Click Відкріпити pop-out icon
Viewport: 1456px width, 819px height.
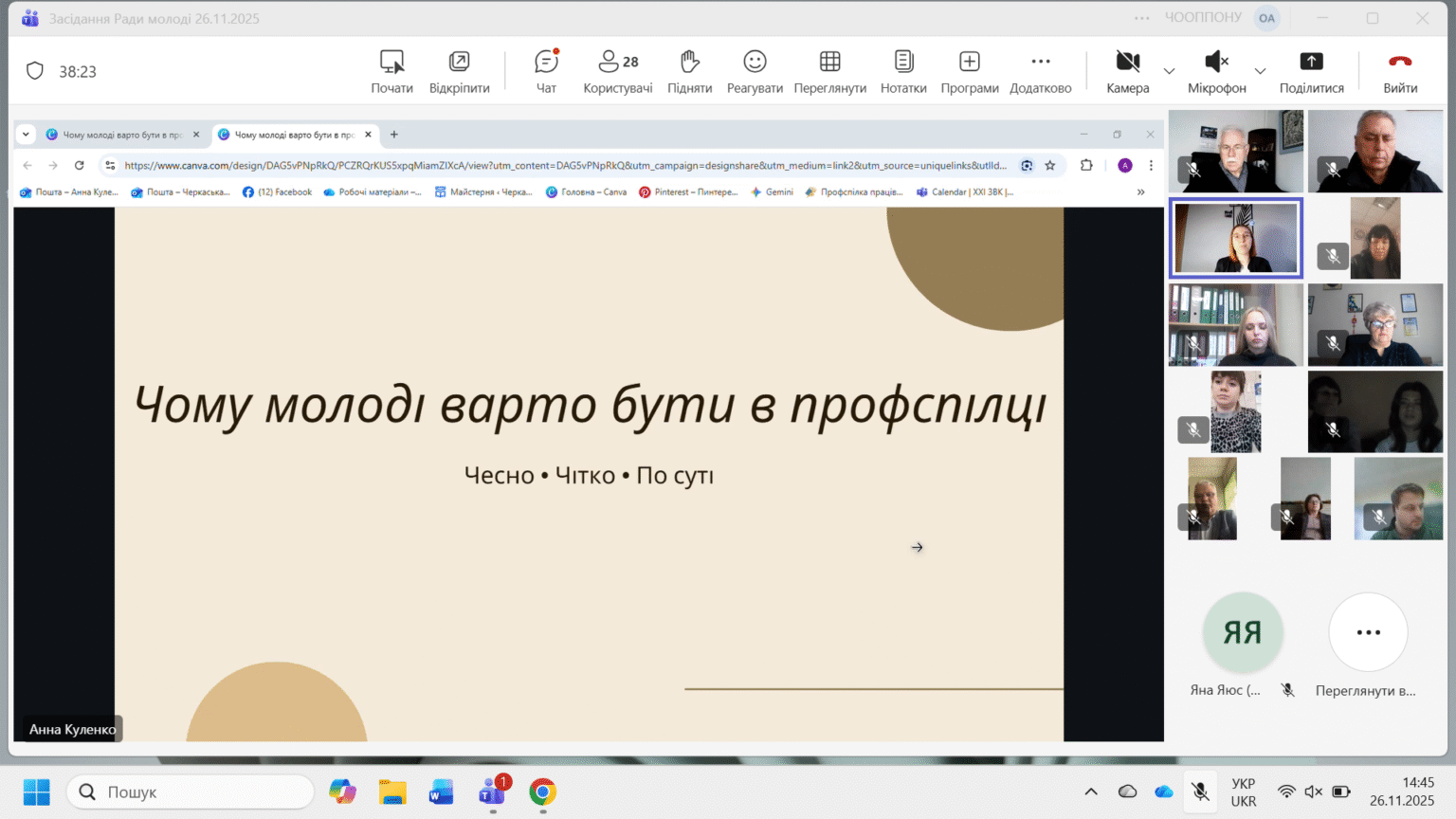(x=459, y=71)
